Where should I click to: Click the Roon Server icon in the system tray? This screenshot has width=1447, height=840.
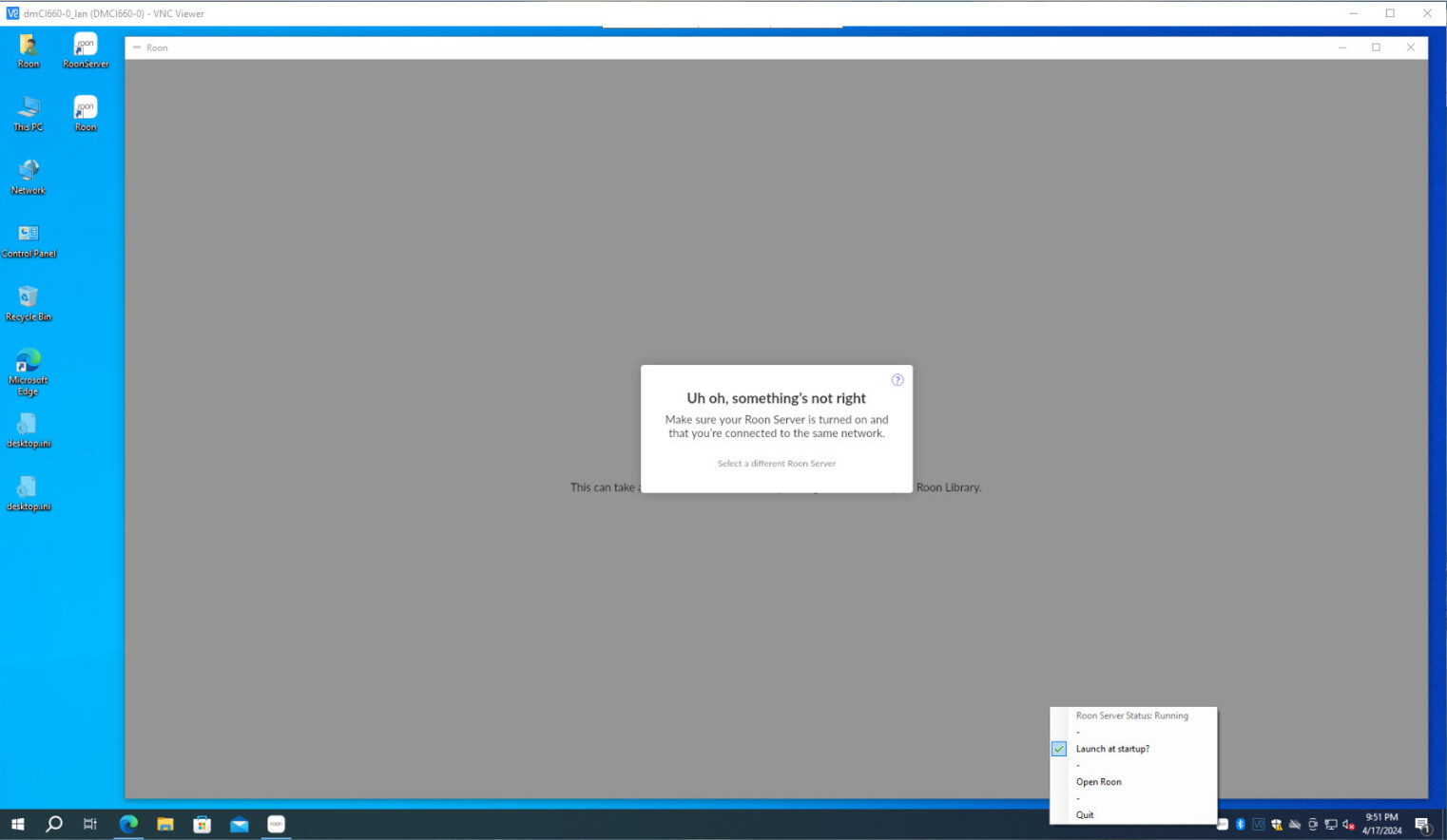1223,824
